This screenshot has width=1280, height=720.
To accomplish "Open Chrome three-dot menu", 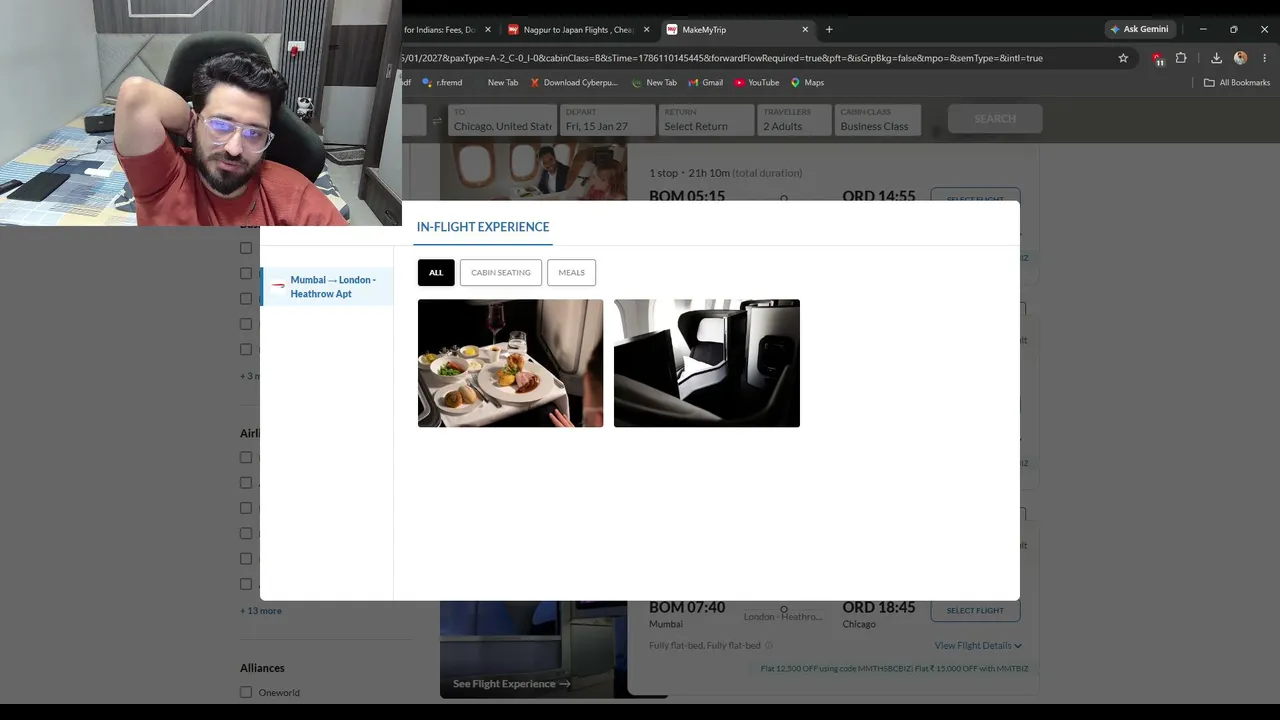I will [x=1265, y=58].
